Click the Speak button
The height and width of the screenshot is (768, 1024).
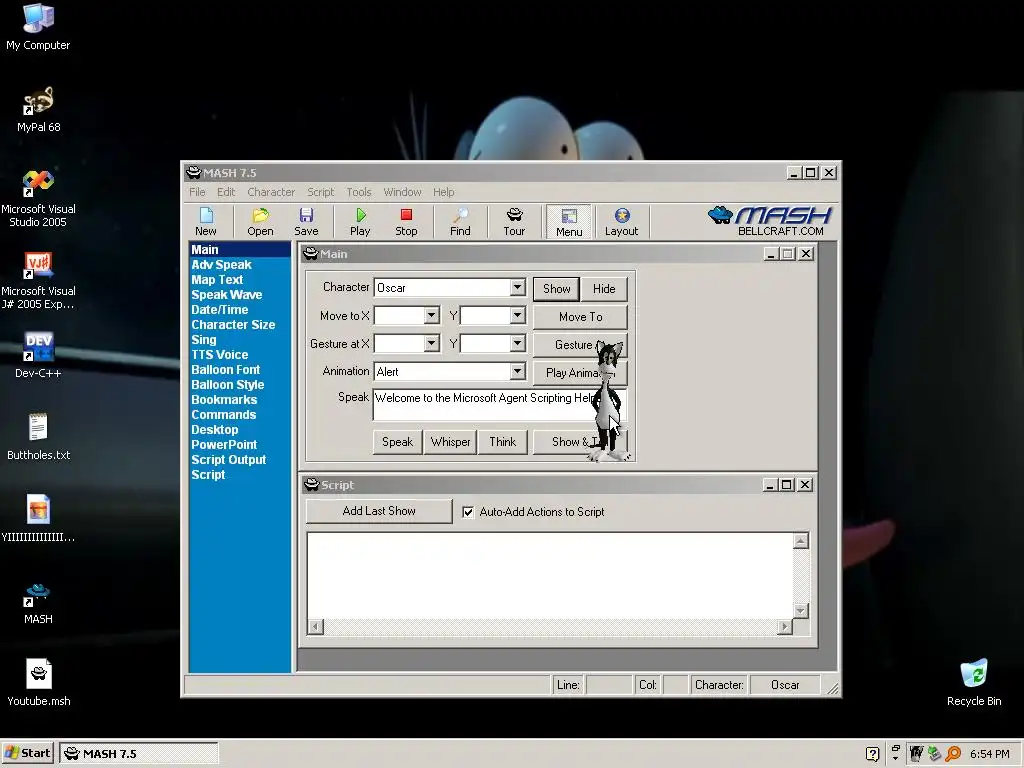pyautogui.click(x=397, y=442)
